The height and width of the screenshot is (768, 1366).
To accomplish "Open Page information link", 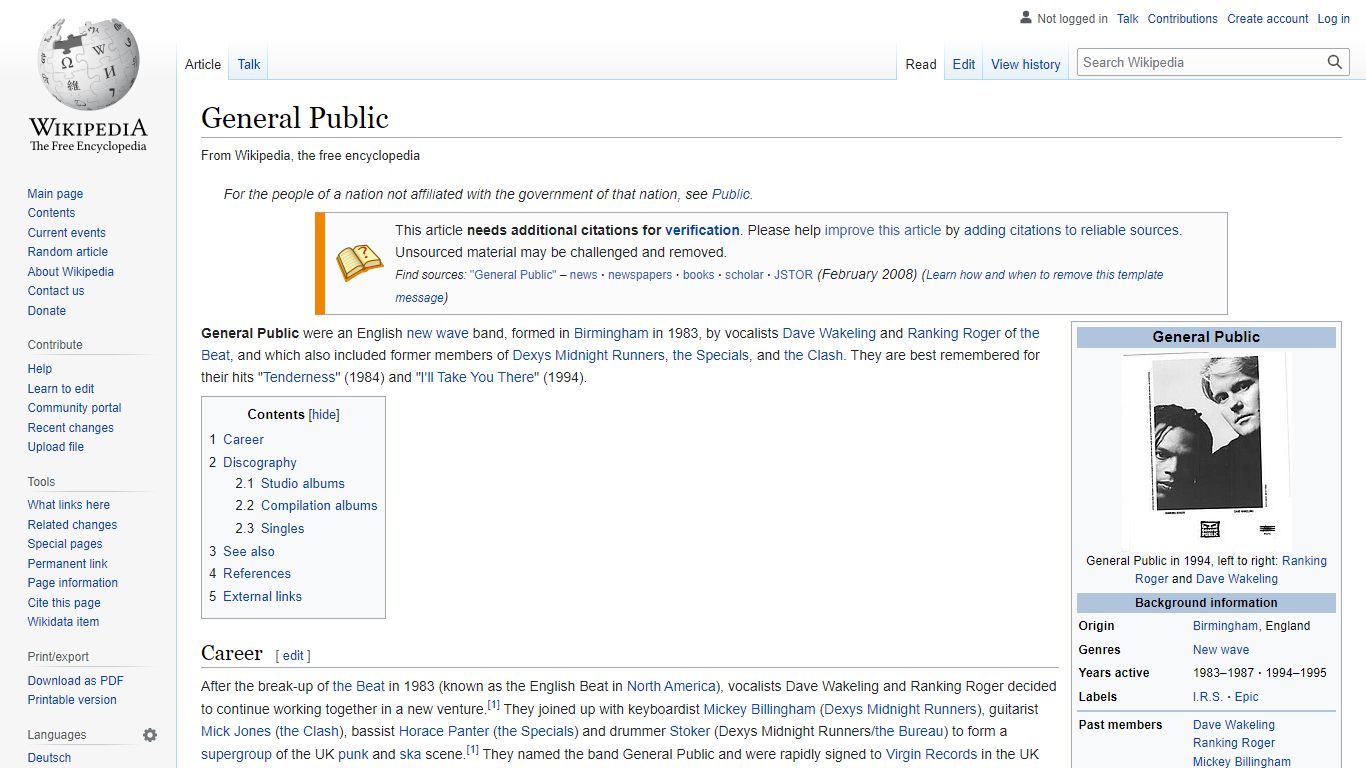I will (72, 583).
